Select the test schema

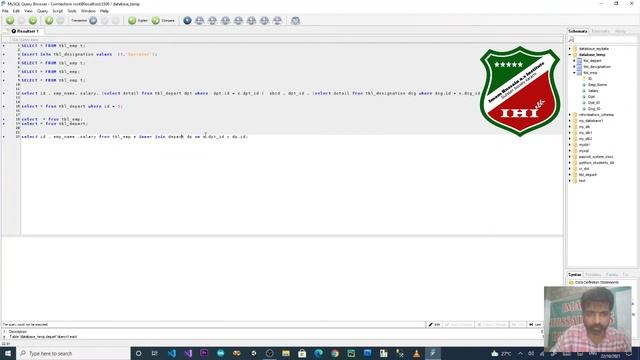pos(582,180)
